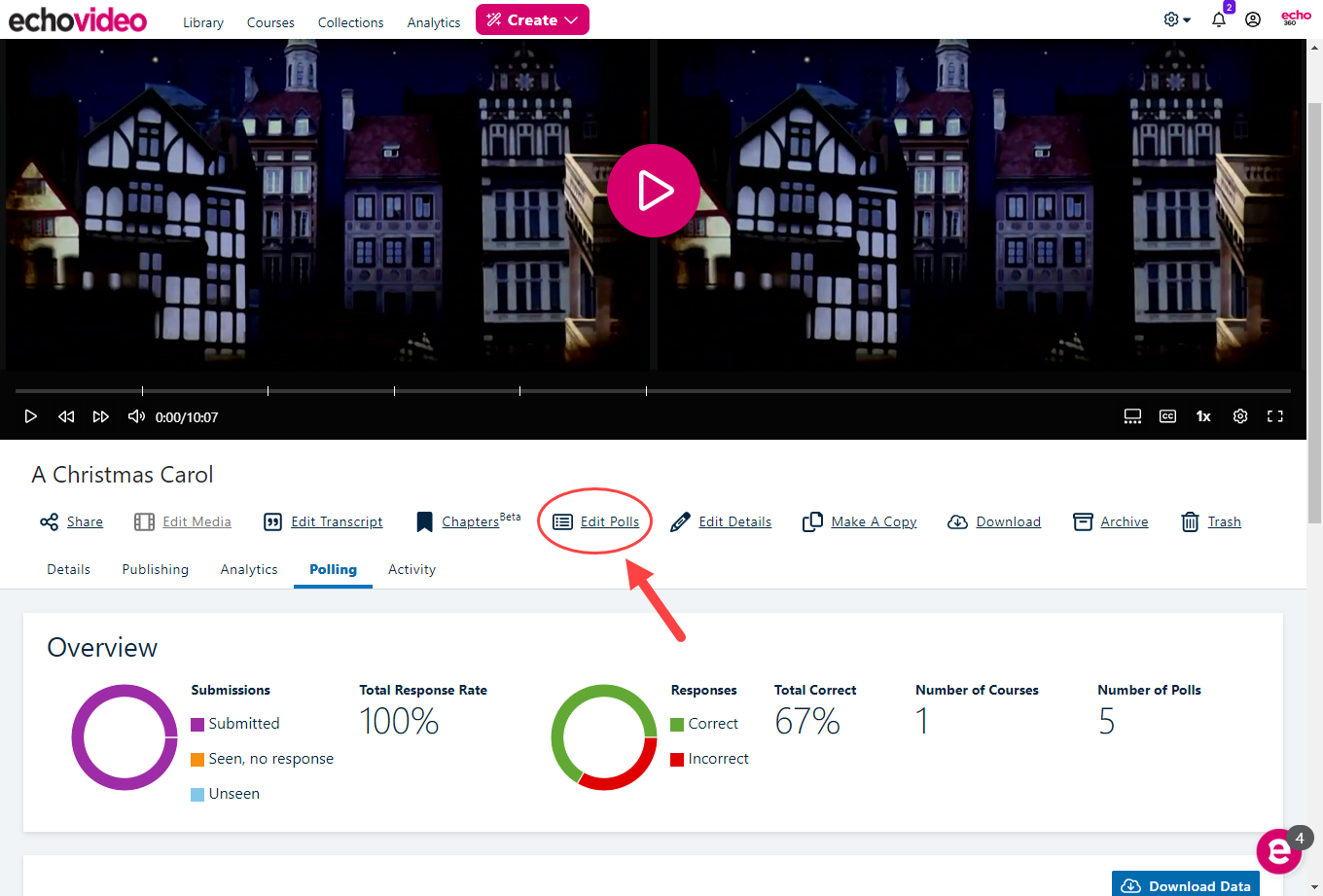Open the echo help chat widget
This screenshot has width=1323, height=896.
[1278, 852]
